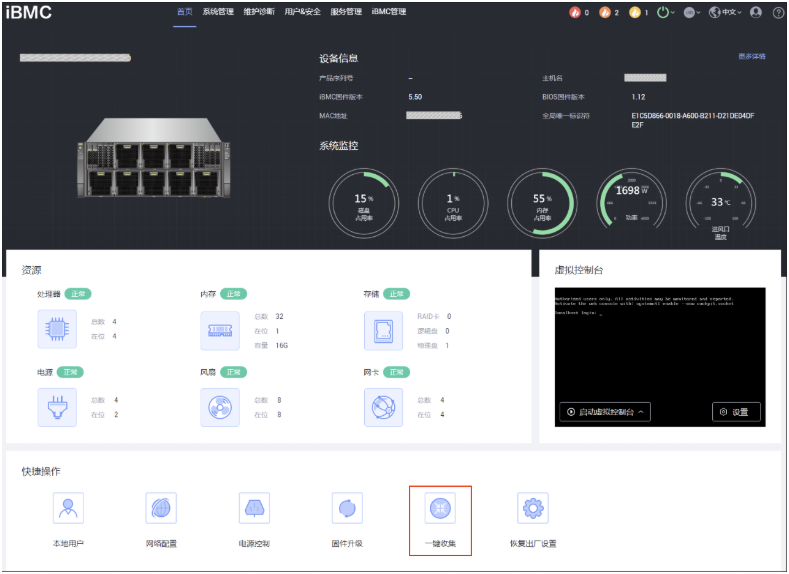Open the 电源控制 quick action icon
This screenshot has width=789, height=574.
pos(254,508)
